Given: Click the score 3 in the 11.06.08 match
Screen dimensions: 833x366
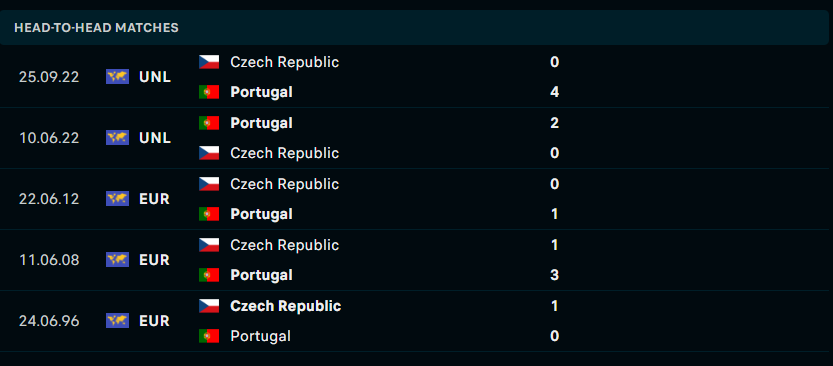Looking at the screenshot, I should [555, 275].
